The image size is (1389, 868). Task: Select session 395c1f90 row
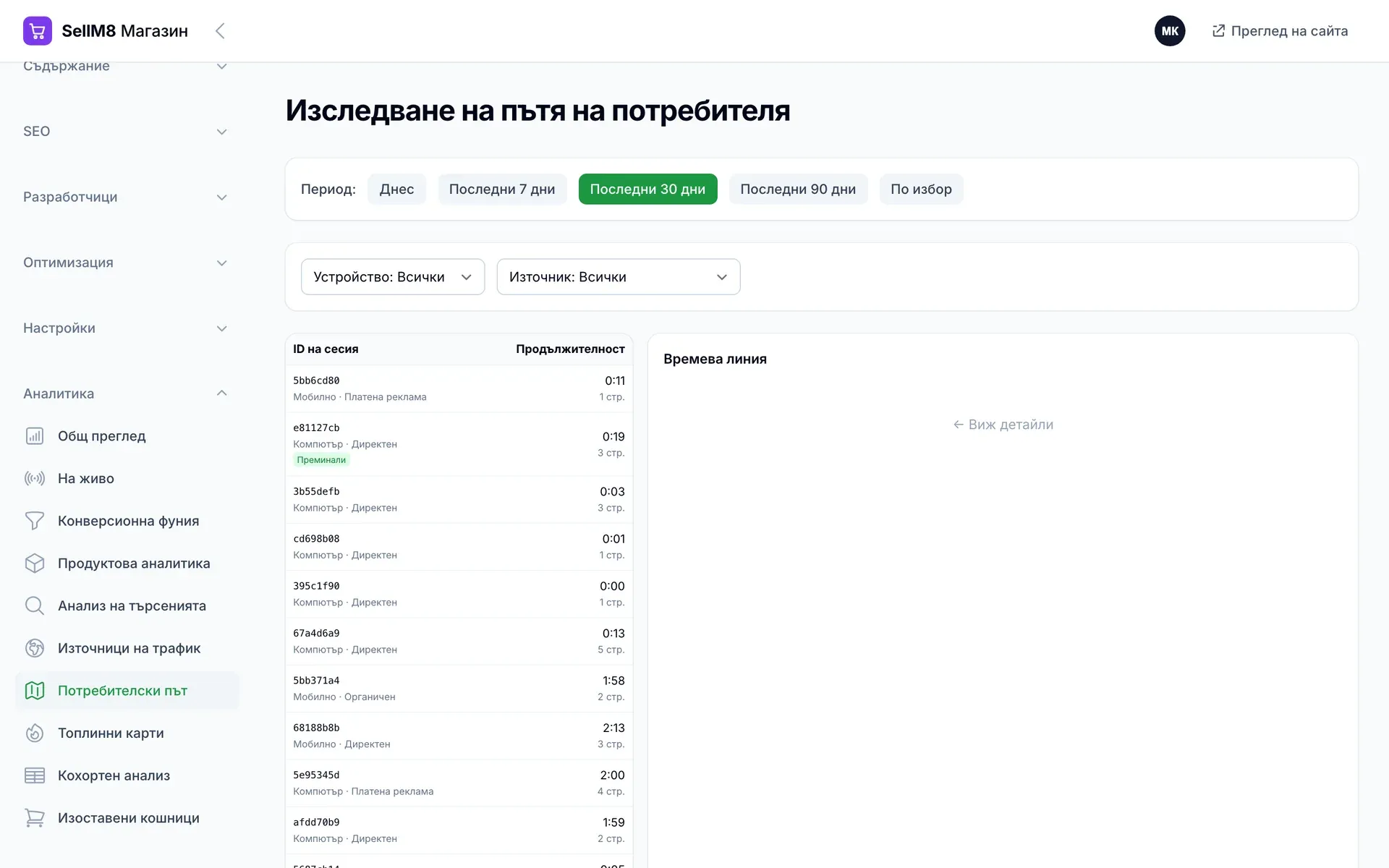[x=459, y=594]
